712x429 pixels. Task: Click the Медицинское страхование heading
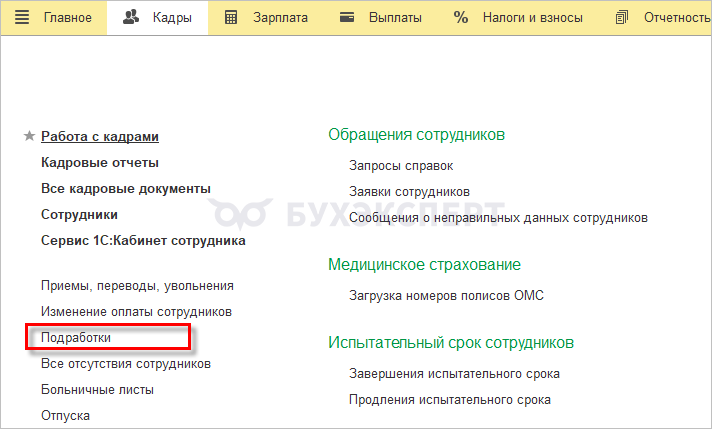[424, 264]
